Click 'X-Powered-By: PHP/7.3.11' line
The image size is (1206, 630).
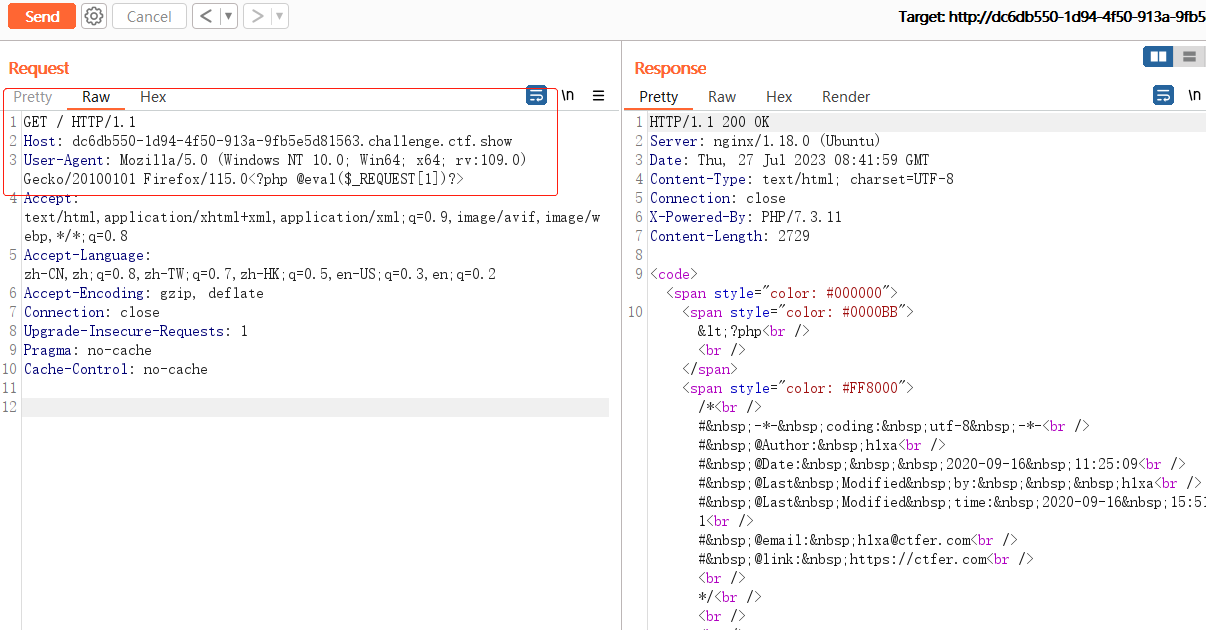(746, 217)
